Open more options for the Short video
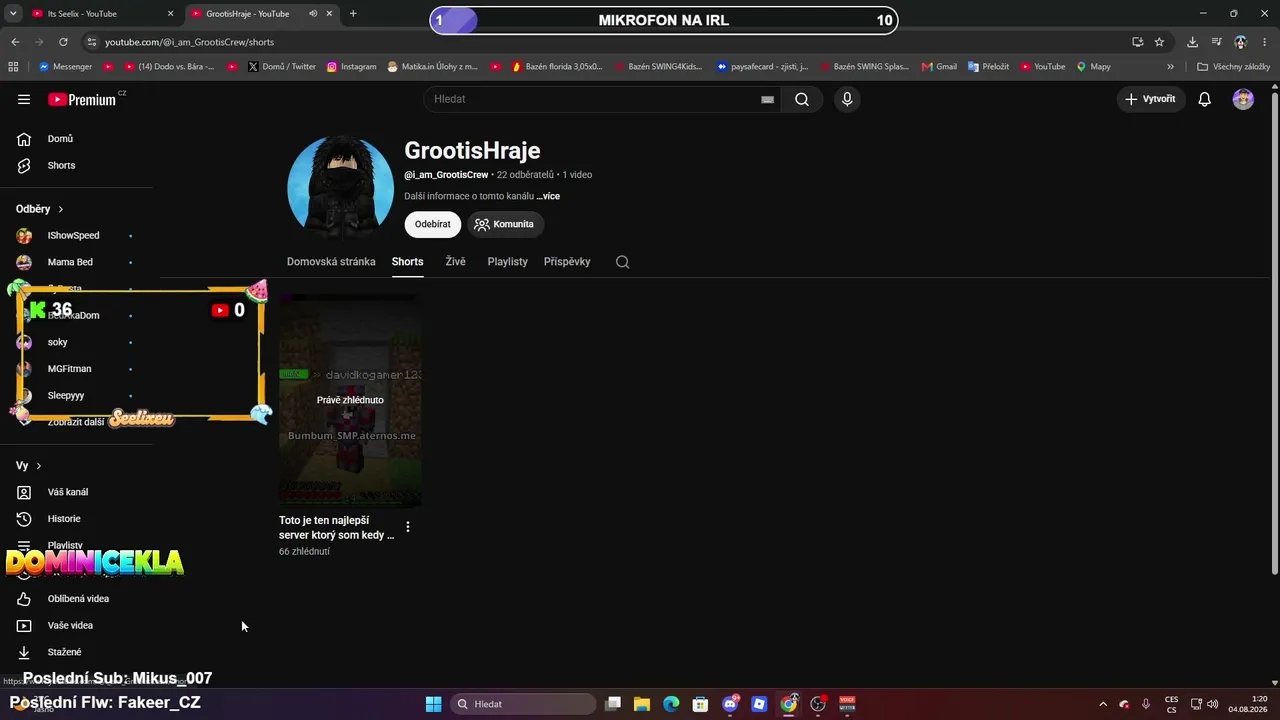This screenshot has width=1280, height=720. pyautogui.click(x=407, y=526)
